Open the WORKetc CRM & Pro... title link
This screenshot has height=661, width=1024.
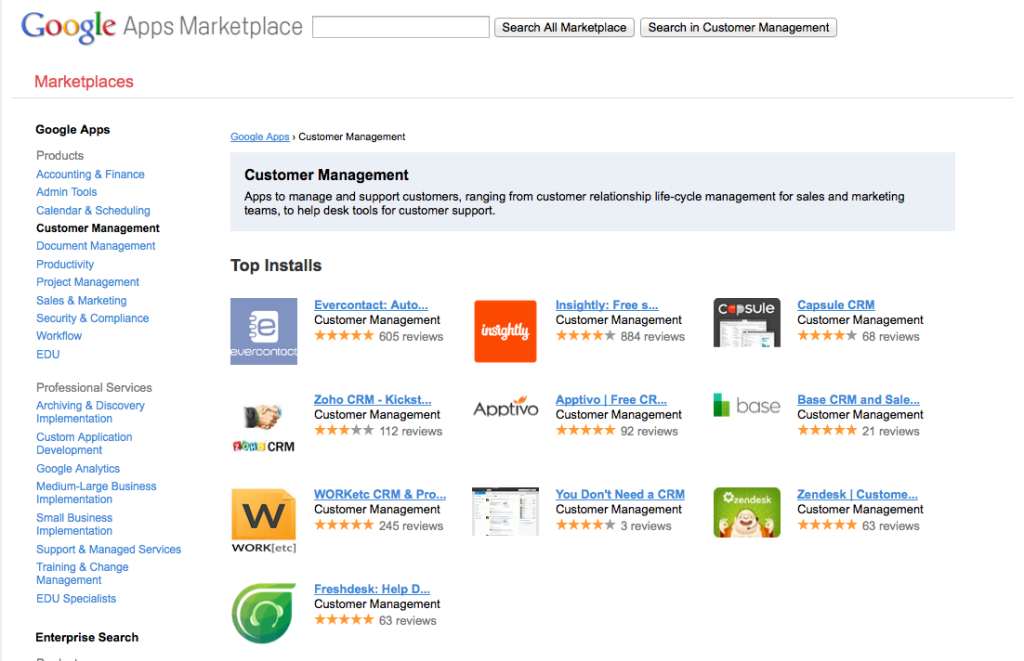(380, 494)
